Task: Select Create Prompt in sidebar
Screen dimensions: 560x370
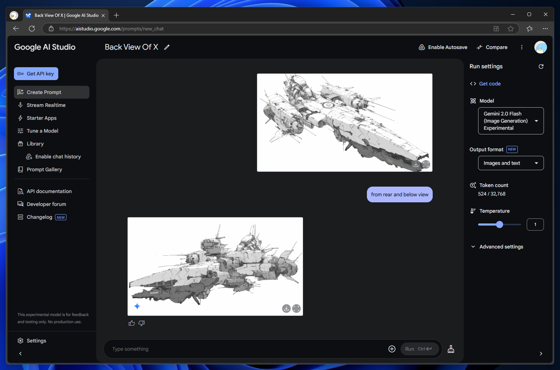Action: tap(51, 92)
